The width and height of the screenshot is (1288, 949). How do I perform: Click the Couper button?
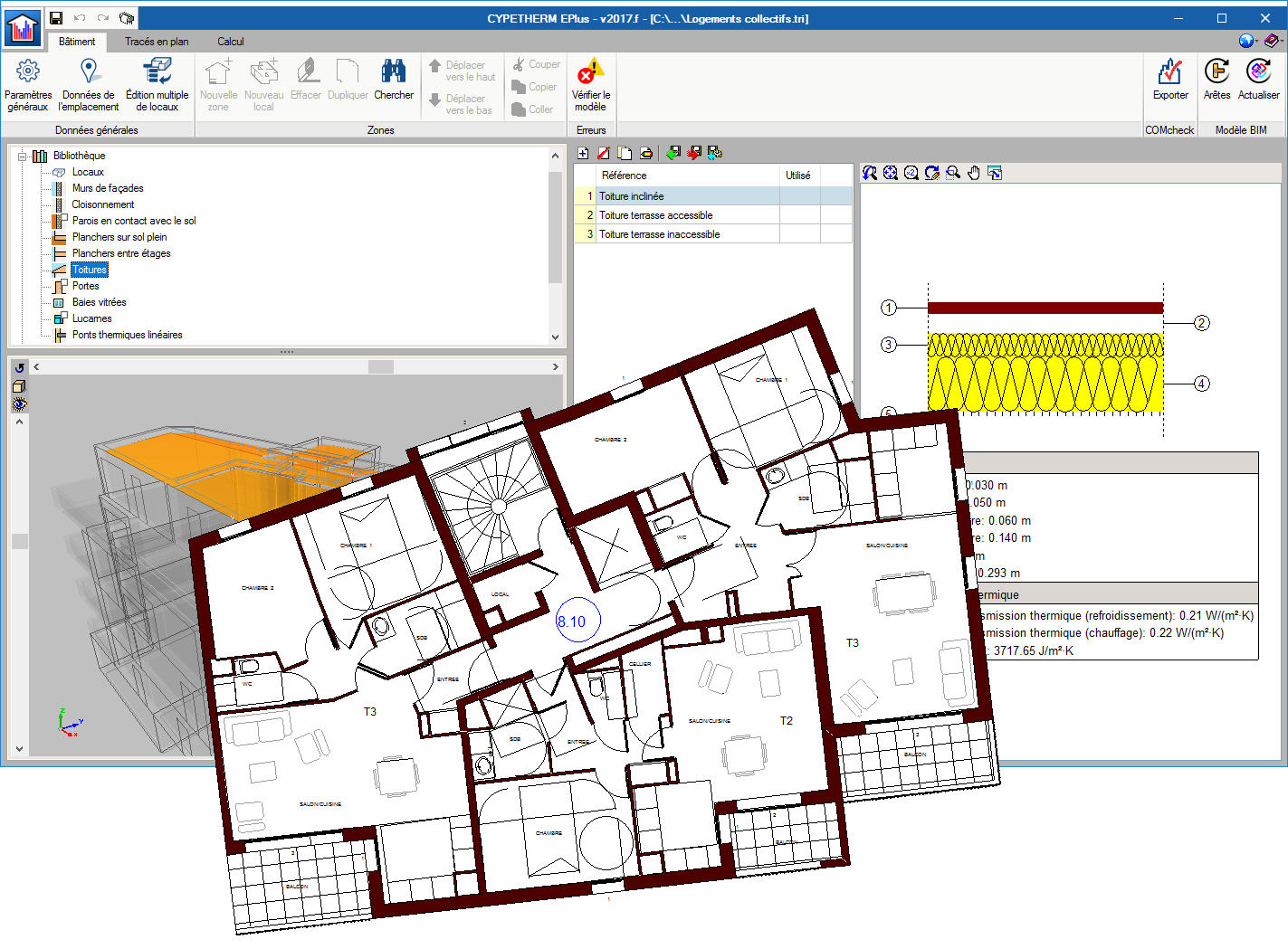[x=536, y=64]
